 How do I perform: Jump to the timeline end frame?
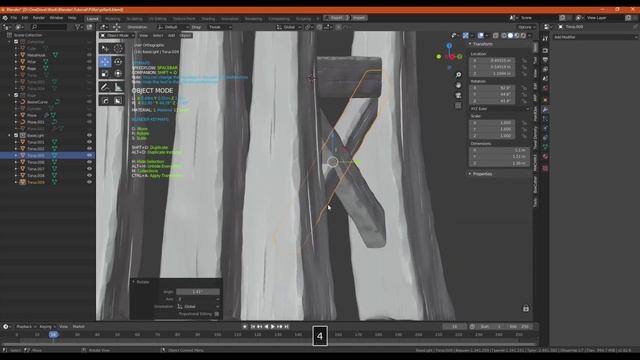[287, 327]
